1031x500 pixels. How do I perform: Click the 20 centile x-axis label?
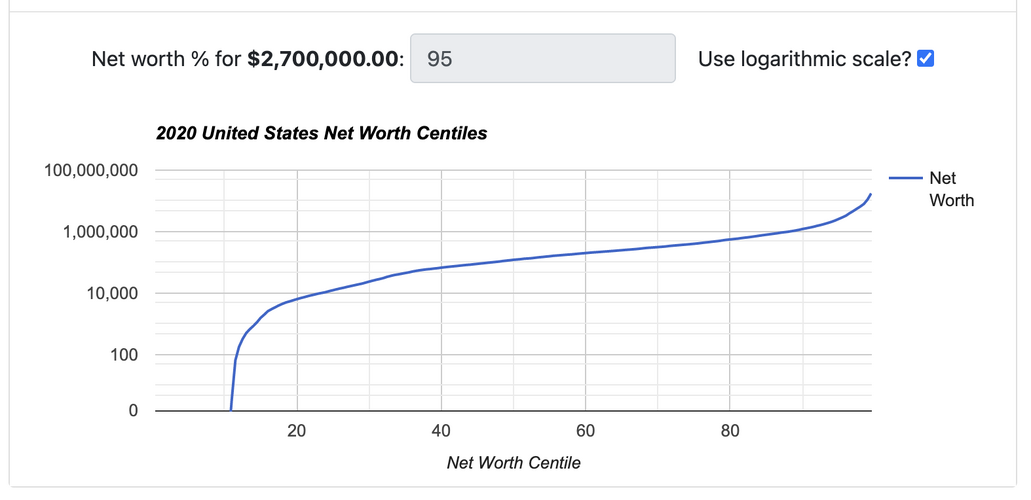[297, 432]
